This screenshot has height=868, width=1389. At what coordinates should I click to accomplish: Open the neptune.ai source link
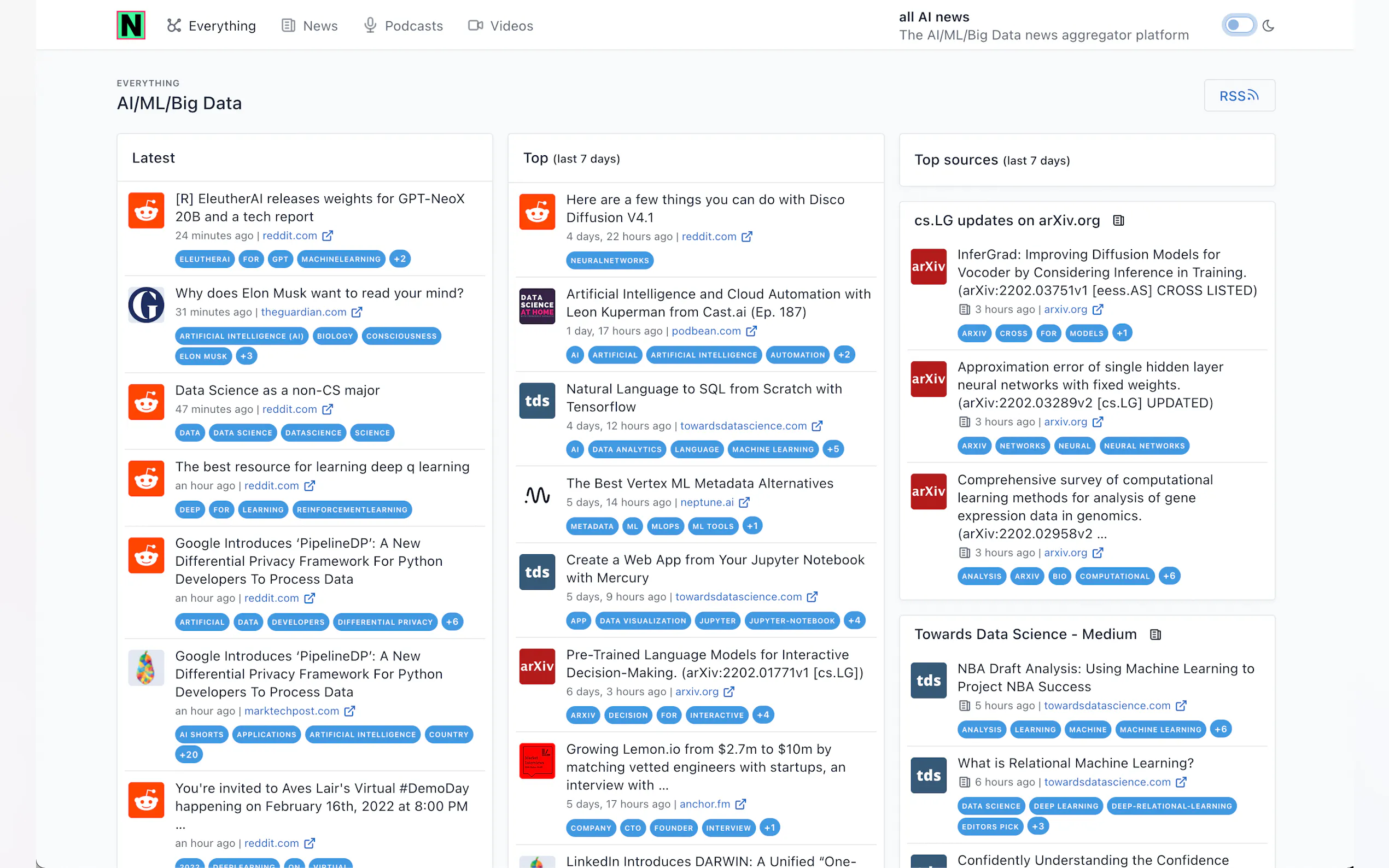tap(707, 502)
